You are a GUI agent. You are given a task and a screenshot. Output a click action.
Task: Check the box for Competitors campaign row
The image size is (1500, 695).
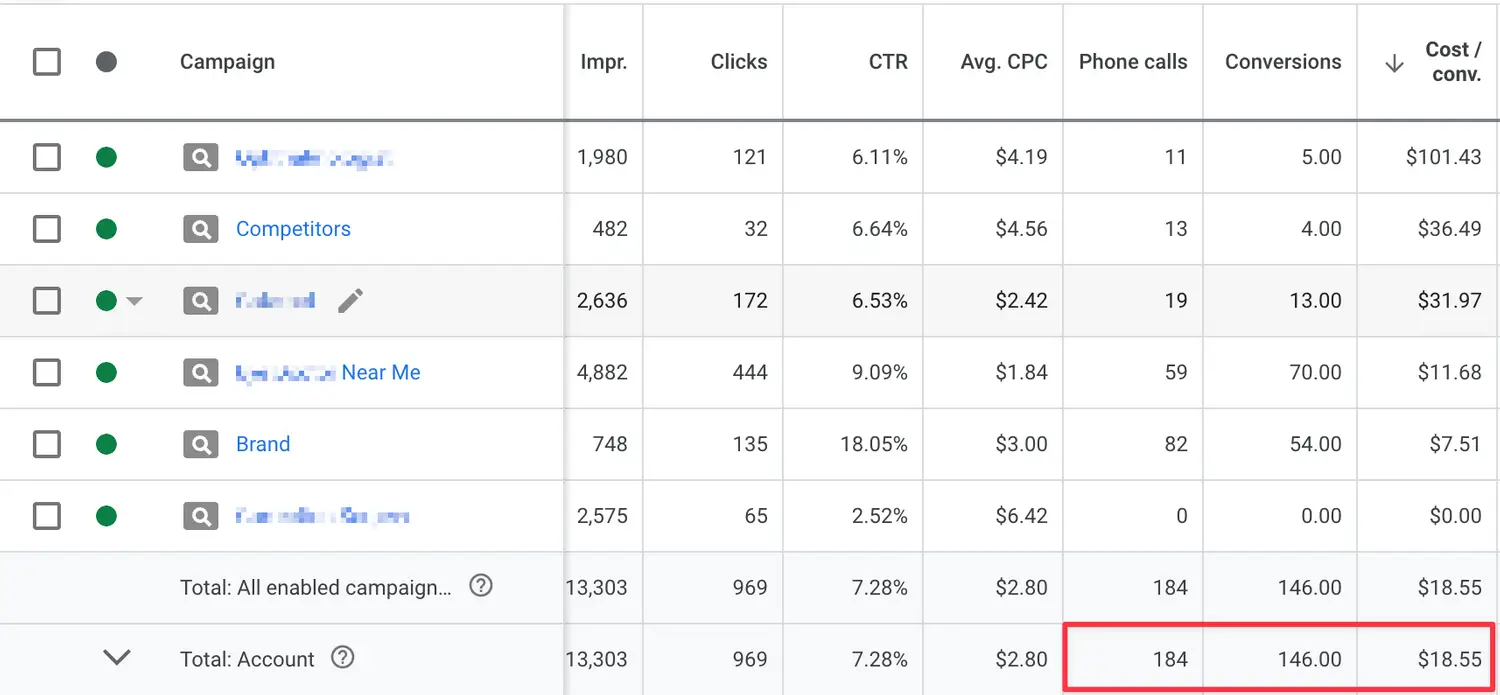coord(47,229)
